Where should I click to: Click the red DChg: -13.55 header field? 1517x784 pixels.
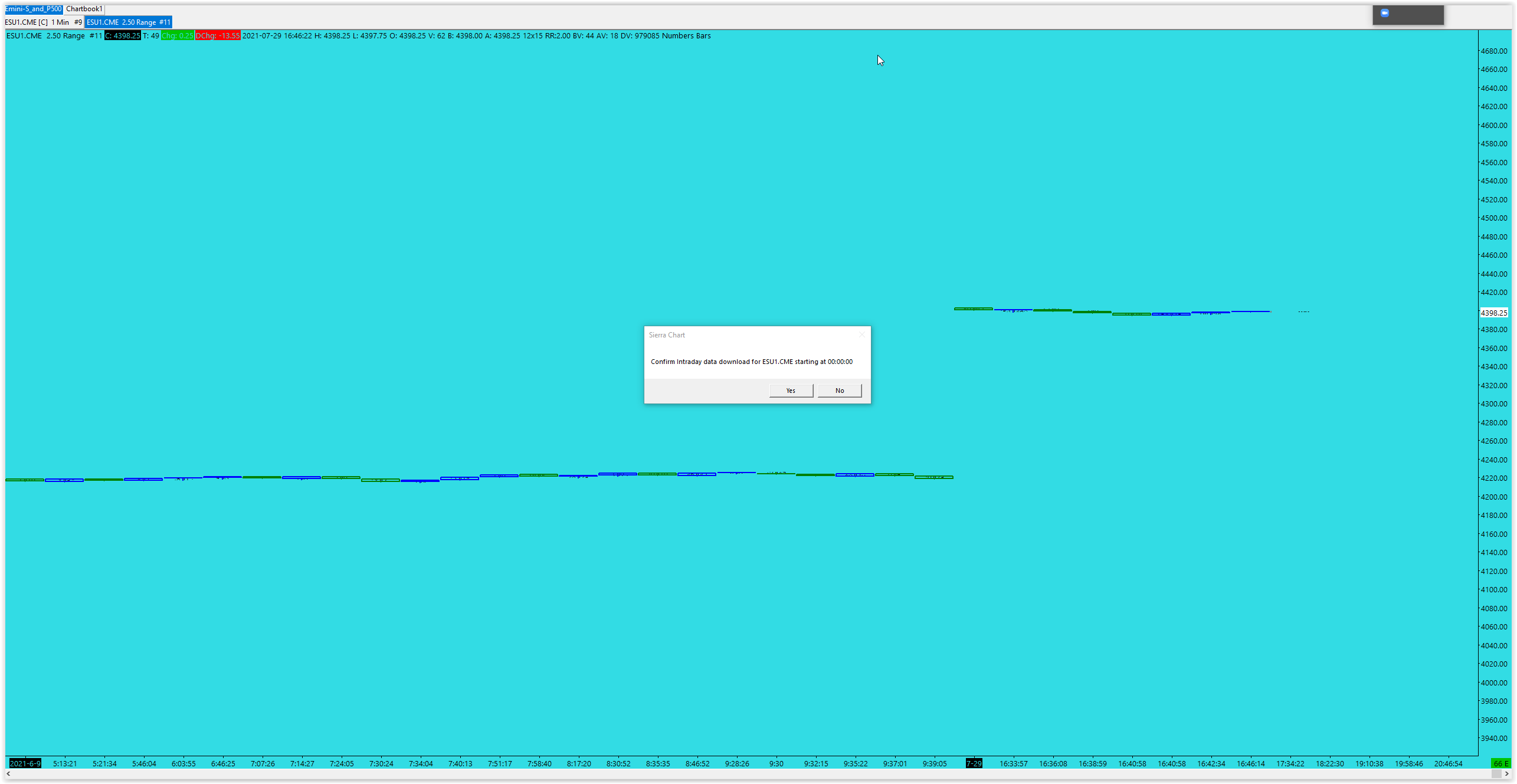[x=218, y=36]
